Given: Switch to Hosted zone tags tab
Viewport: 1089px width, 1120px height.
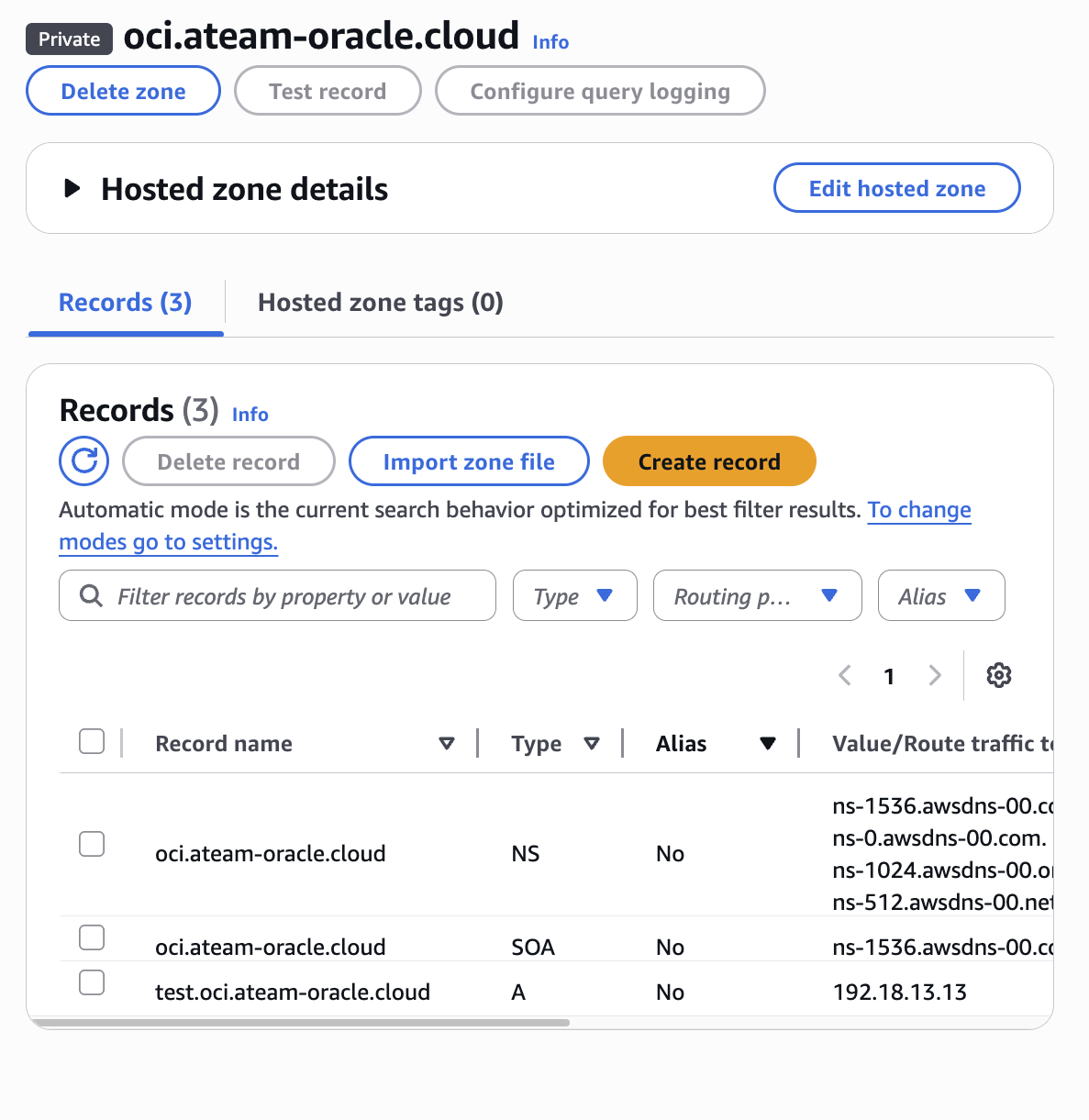Looking at the screenshot, I should point(380,303).
